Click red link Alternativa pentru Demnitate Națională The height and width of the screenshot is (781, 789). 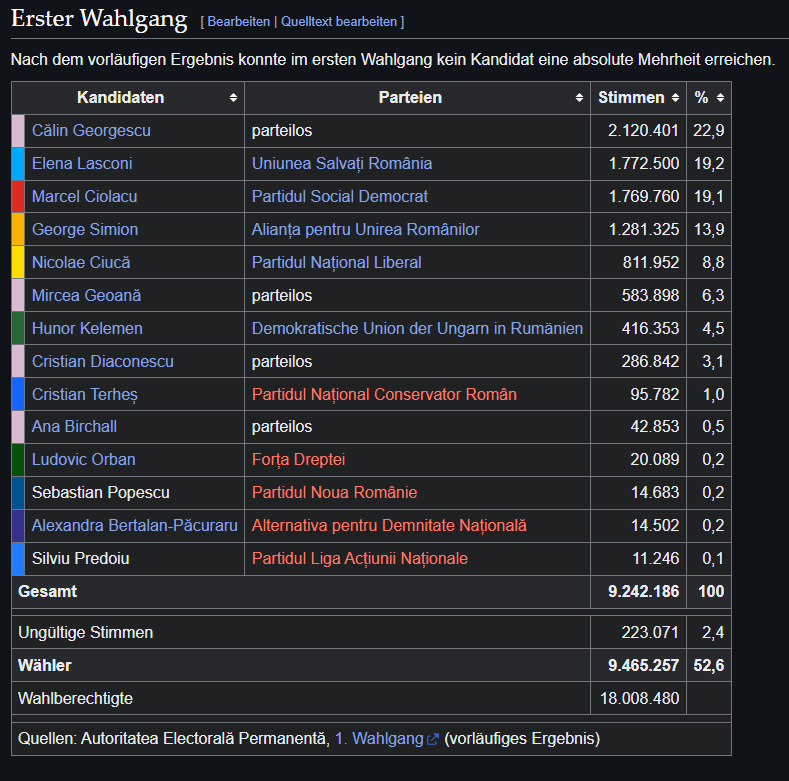[x=389, y=525]
